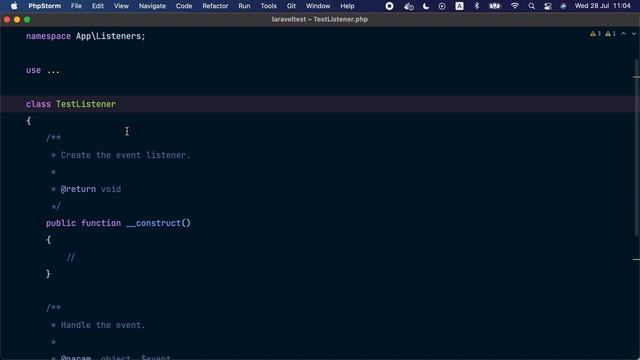Open the Git menu
The image size is (640, 360).
coord(291,6)
